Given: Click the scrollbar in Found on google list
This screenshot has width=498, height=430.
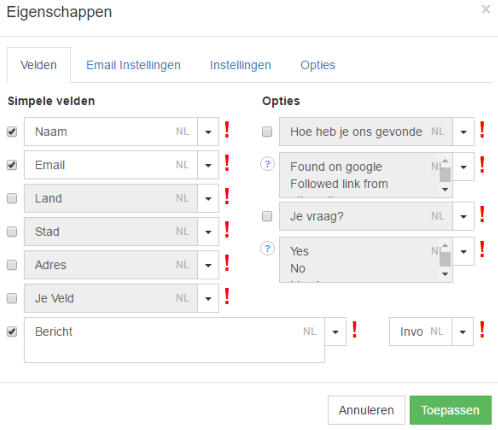Looking at the screenshot, I should pos(445,175).
